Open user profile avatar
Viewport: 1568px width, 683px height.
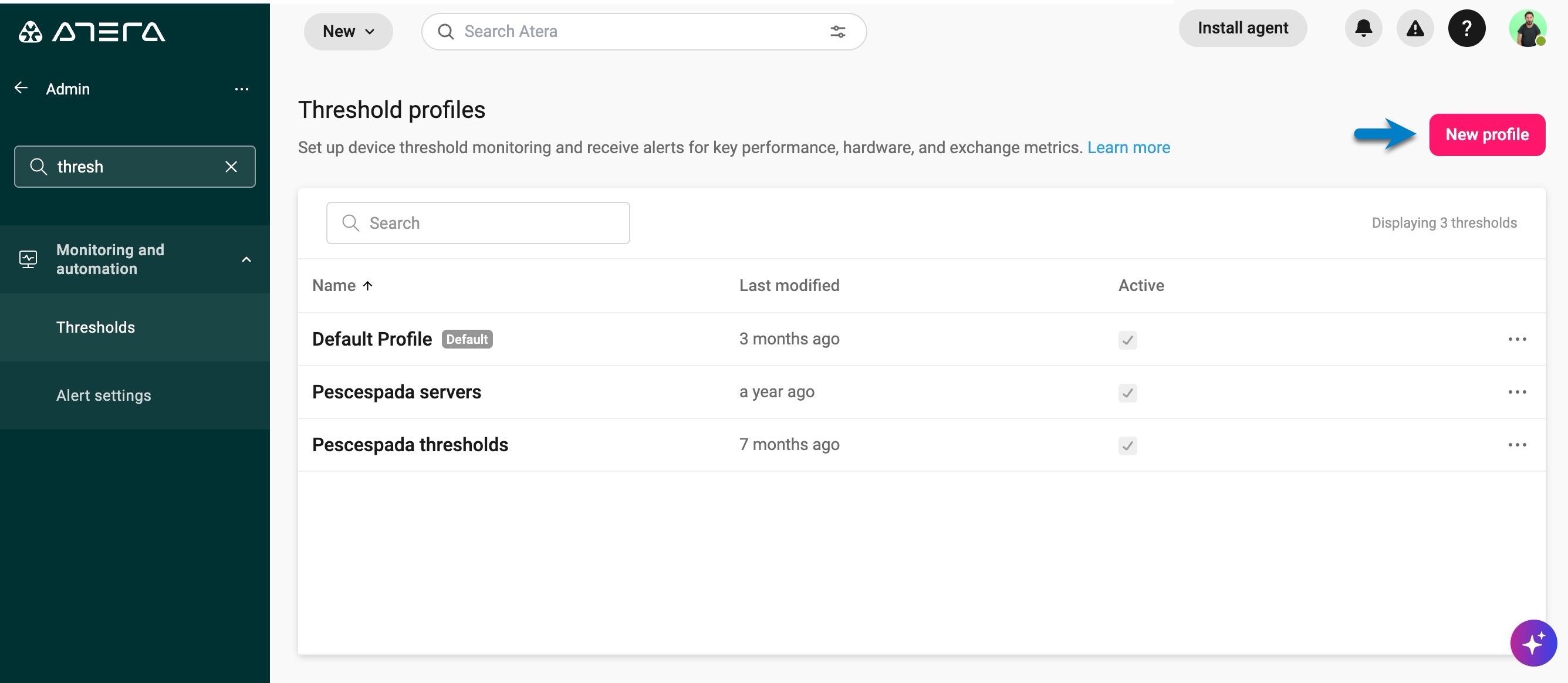point(1528,28)
